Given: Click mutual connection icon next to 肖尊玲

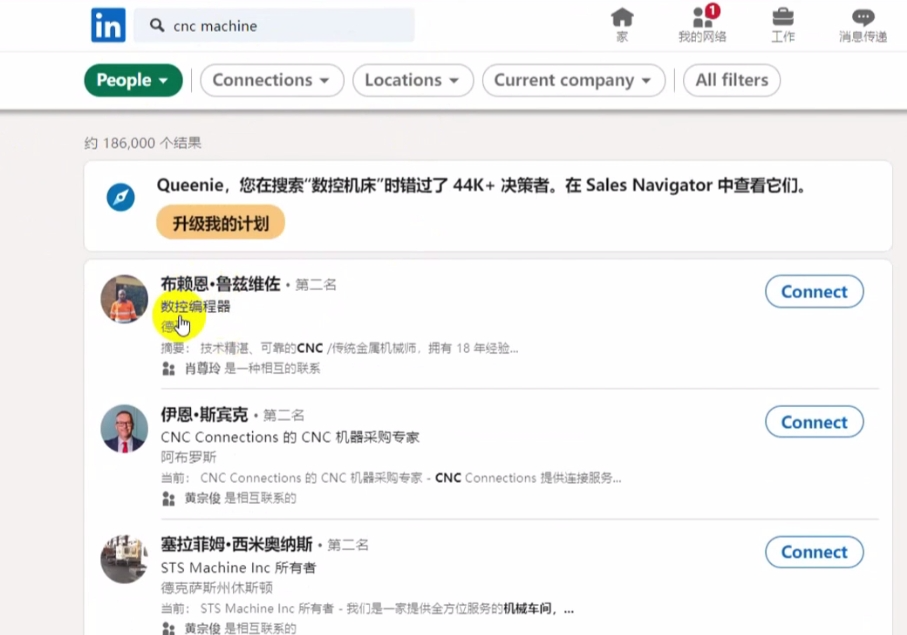Looking at the screenshot, I should coord(168,368).
